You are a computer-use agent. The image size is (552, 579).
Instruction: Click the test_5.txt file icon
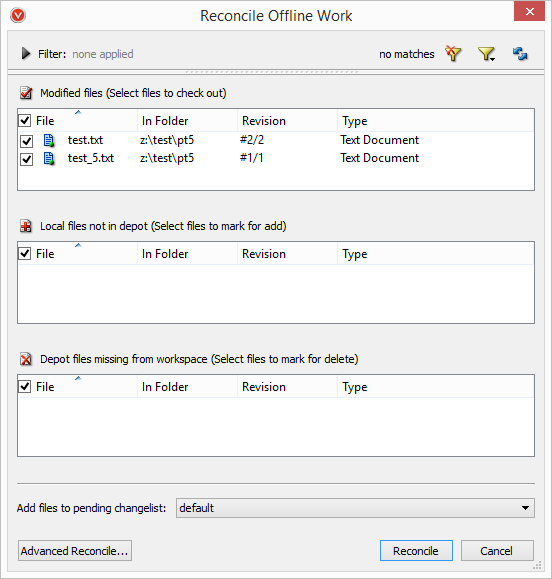click(x=49, y=158)
